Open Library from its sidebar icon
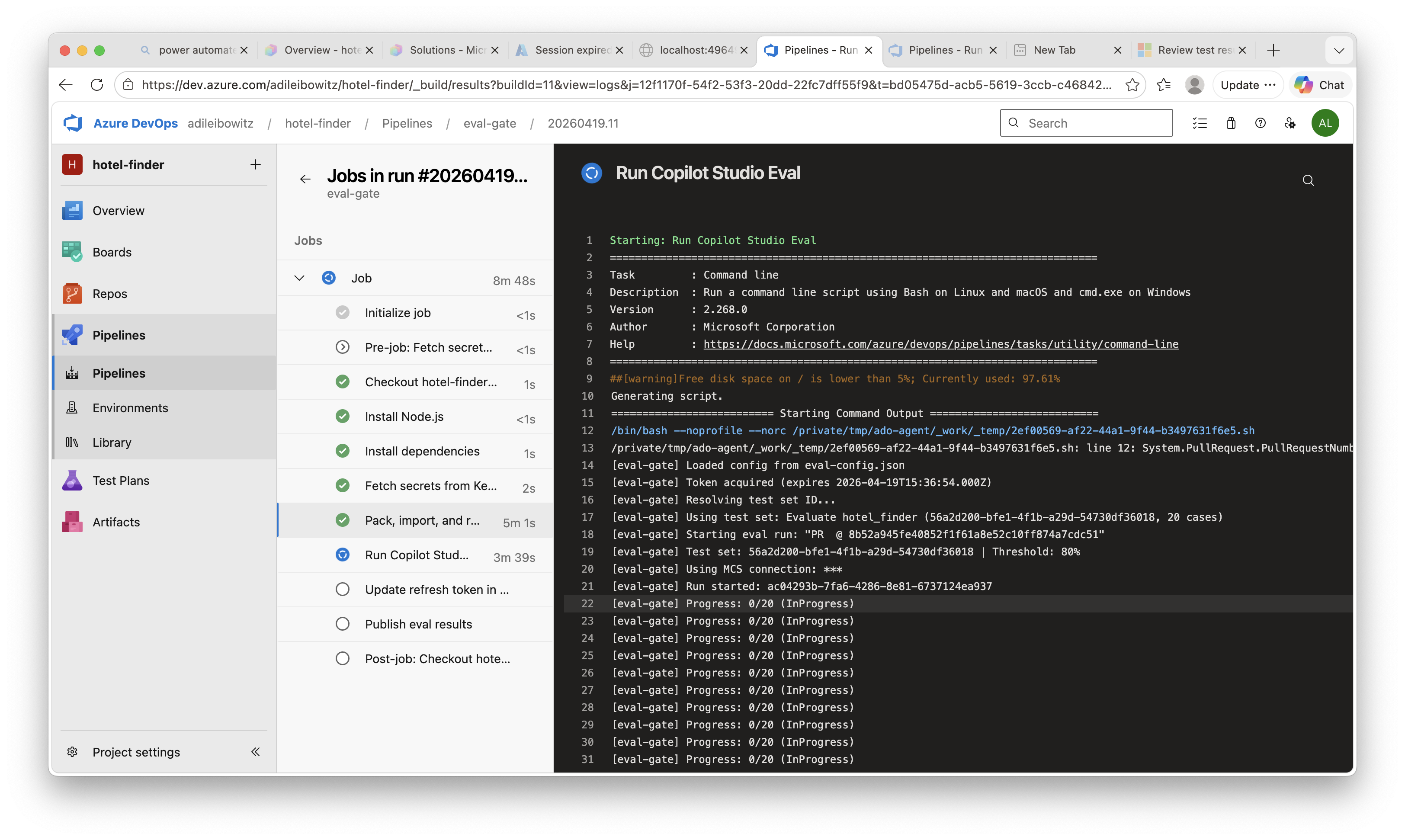The width and height of the screenshot is (1405, 840). [72, 442]
